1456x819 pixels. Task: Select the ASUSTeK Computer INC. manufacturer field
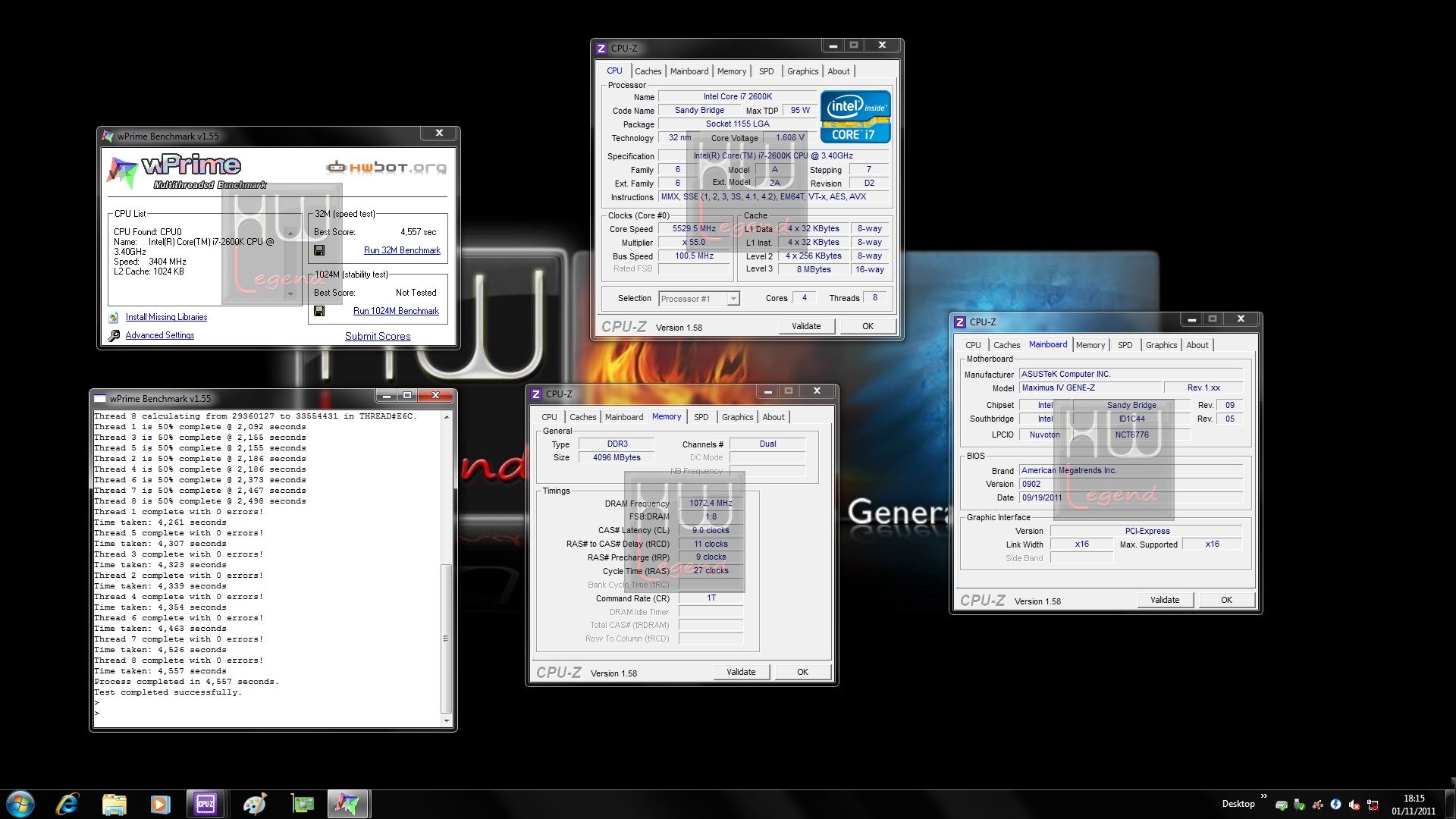(1131, 375)
